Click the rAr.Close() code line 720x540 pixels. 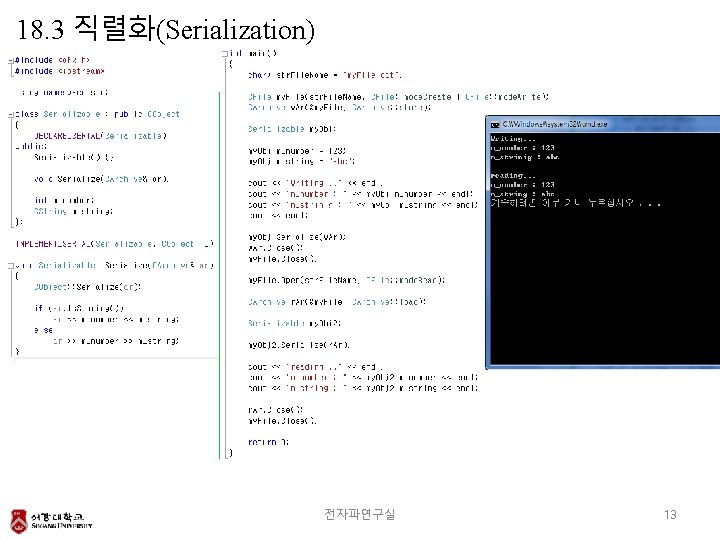click(275, 410)
